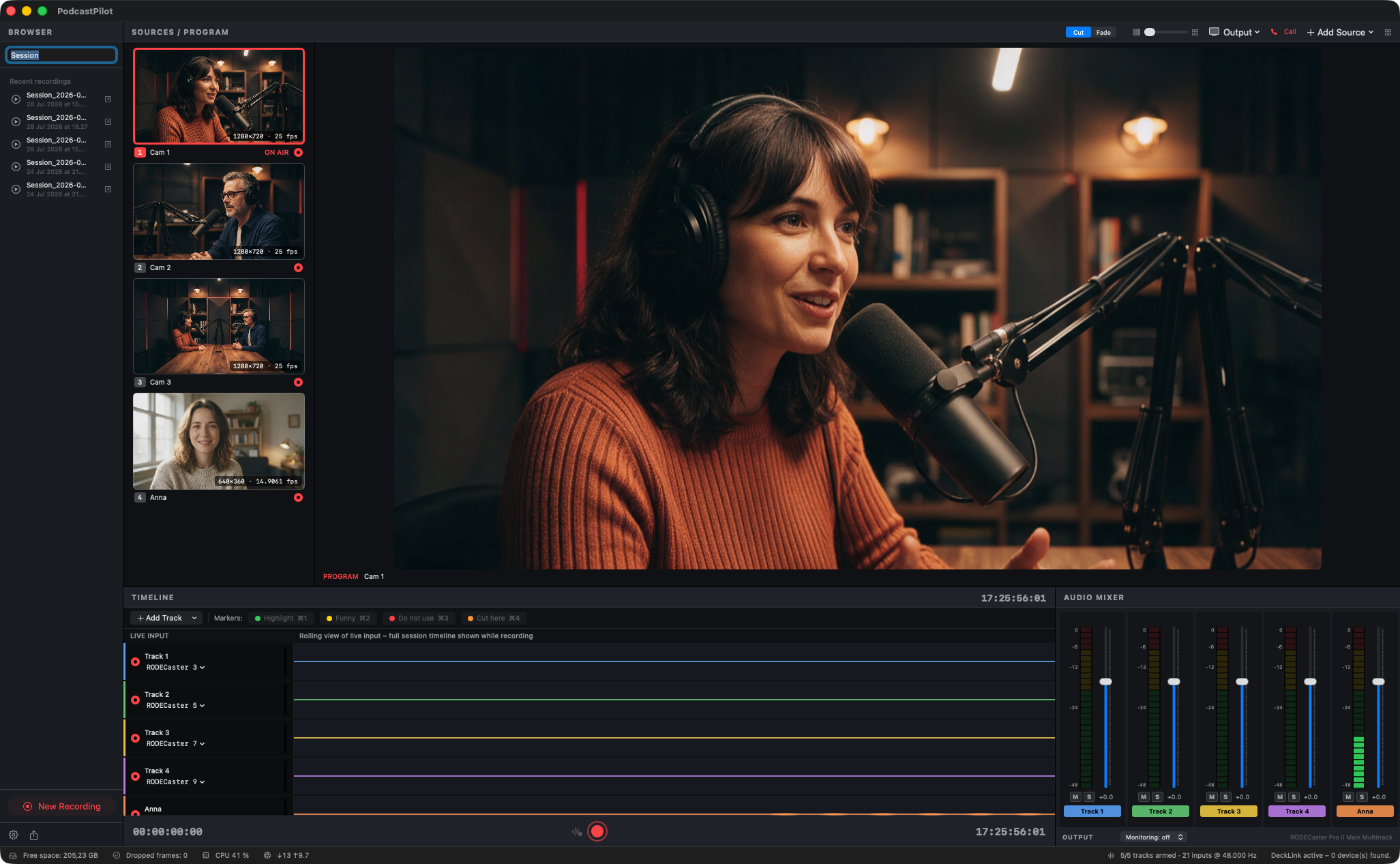Select the Anna remote guest thumbnail
This screenshot has width=1400, height=864.
pyautogui.click(x=219, y=441)
